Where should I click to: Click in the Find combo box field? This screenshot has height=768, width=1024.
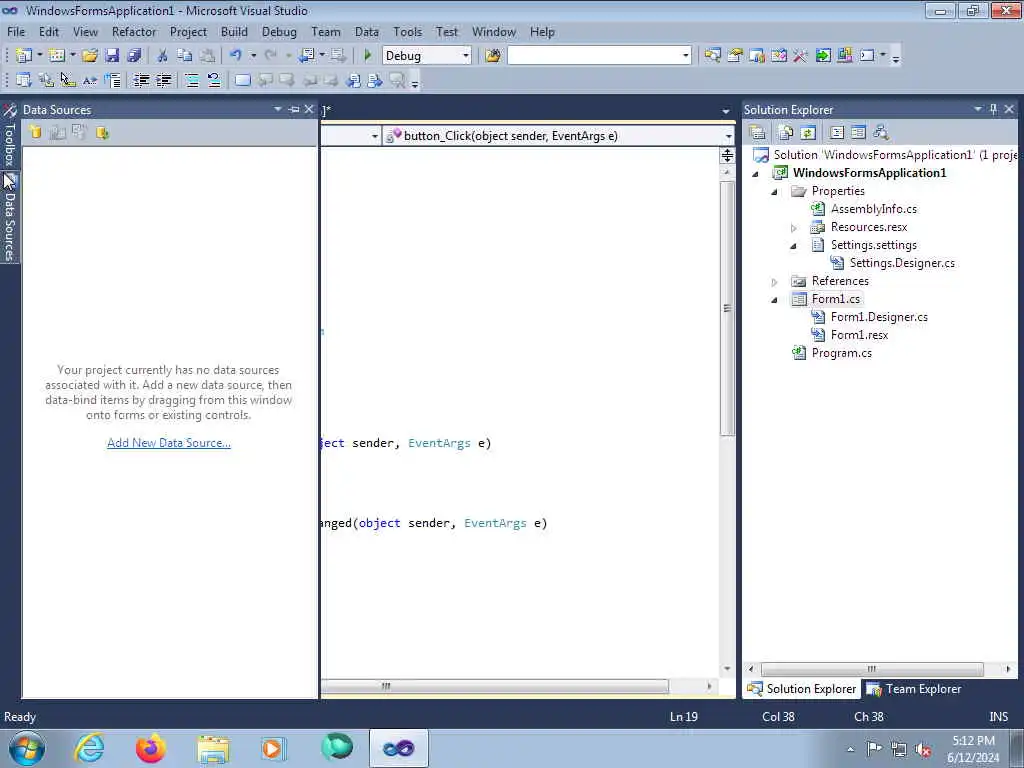(x=594, y=56)
